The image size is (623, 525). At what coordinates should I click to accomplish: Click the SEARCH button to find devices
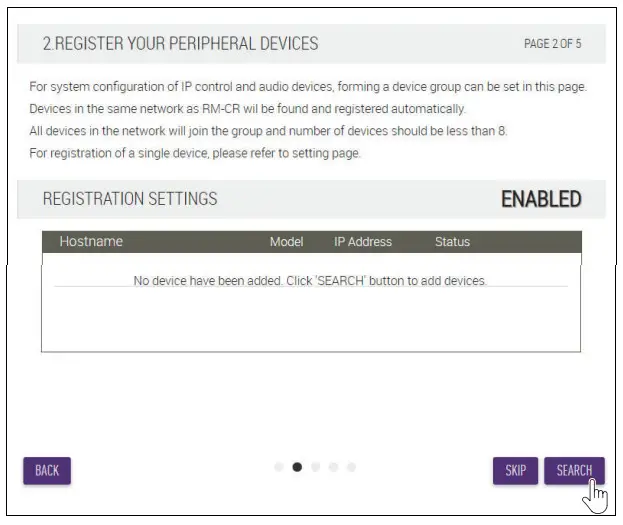tap(574, 470)
